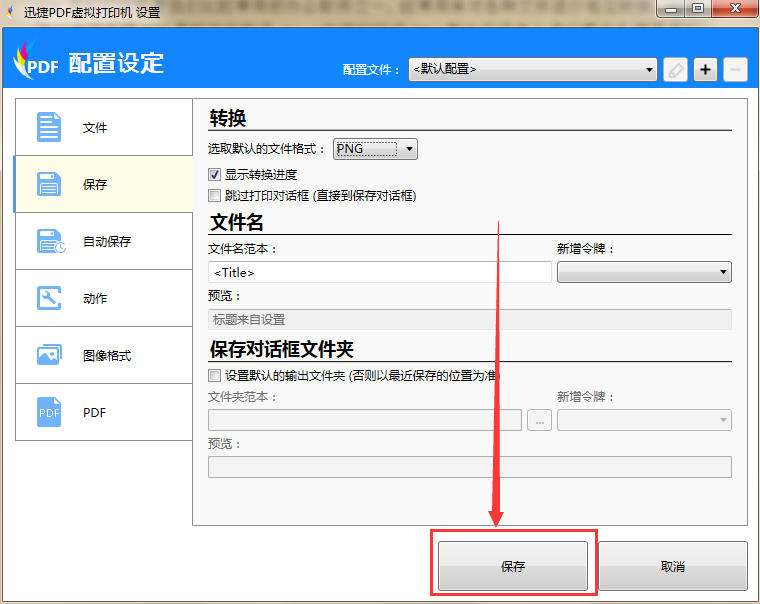The width and height of the screenshot is (760, 604).
Task: Click the pencil edit profile icon
Action: pos(676,70)
